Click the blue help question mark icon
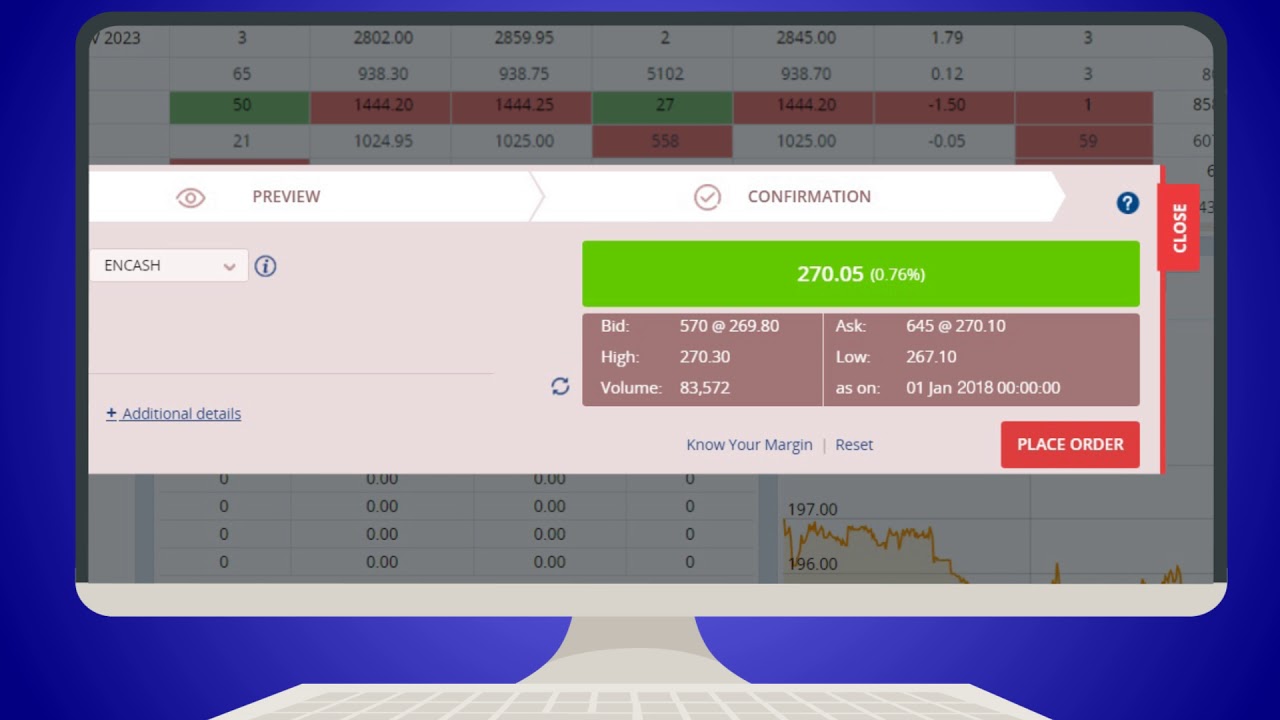Image resolution: width=1280 pixels, height=720 pixels. click(1127, 203)
